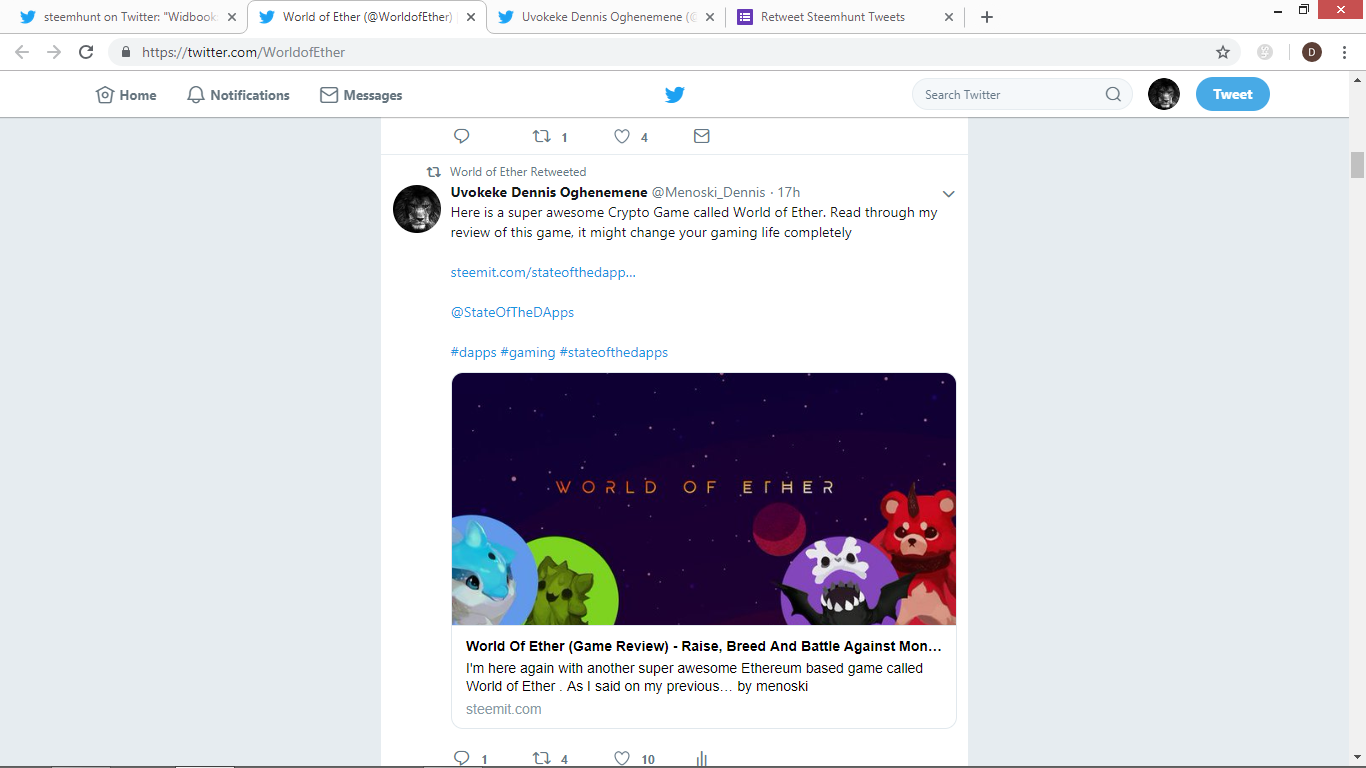Image resolution: width=1366 pixels, height=768 pixels.
Task: Like the previous tweet with 4 likes
Action: [x=631, y=136]
